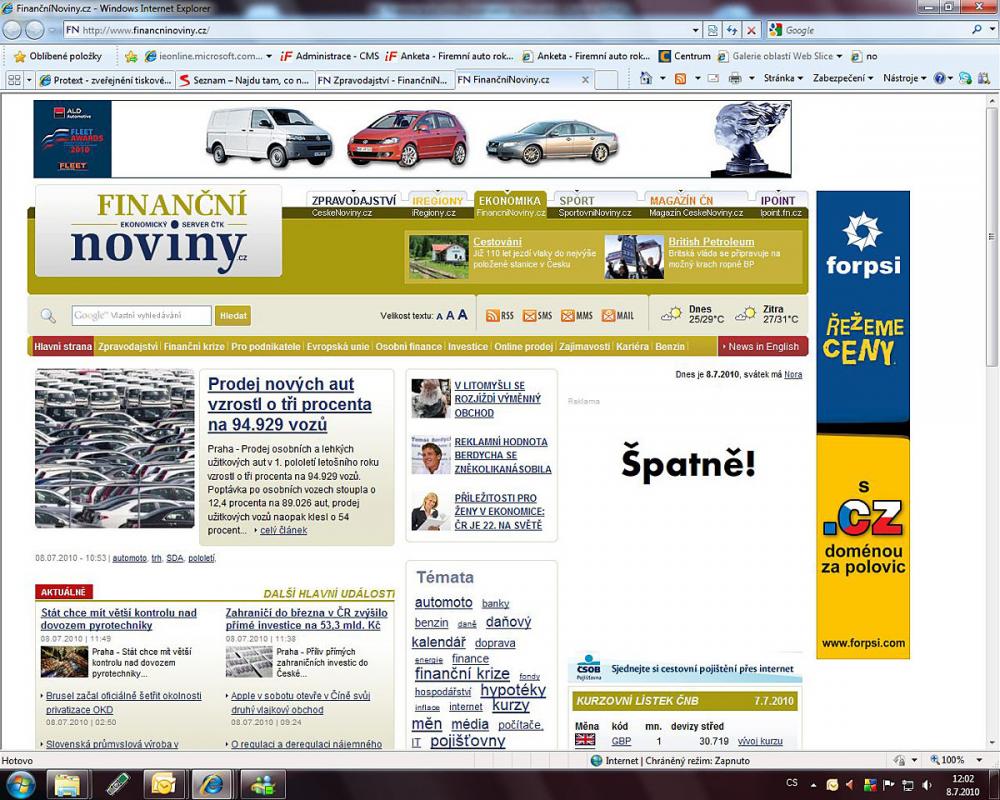The image size is (1000, 800).
Task: Switch to Seznam browser tab
Action: tap(244, 80)
